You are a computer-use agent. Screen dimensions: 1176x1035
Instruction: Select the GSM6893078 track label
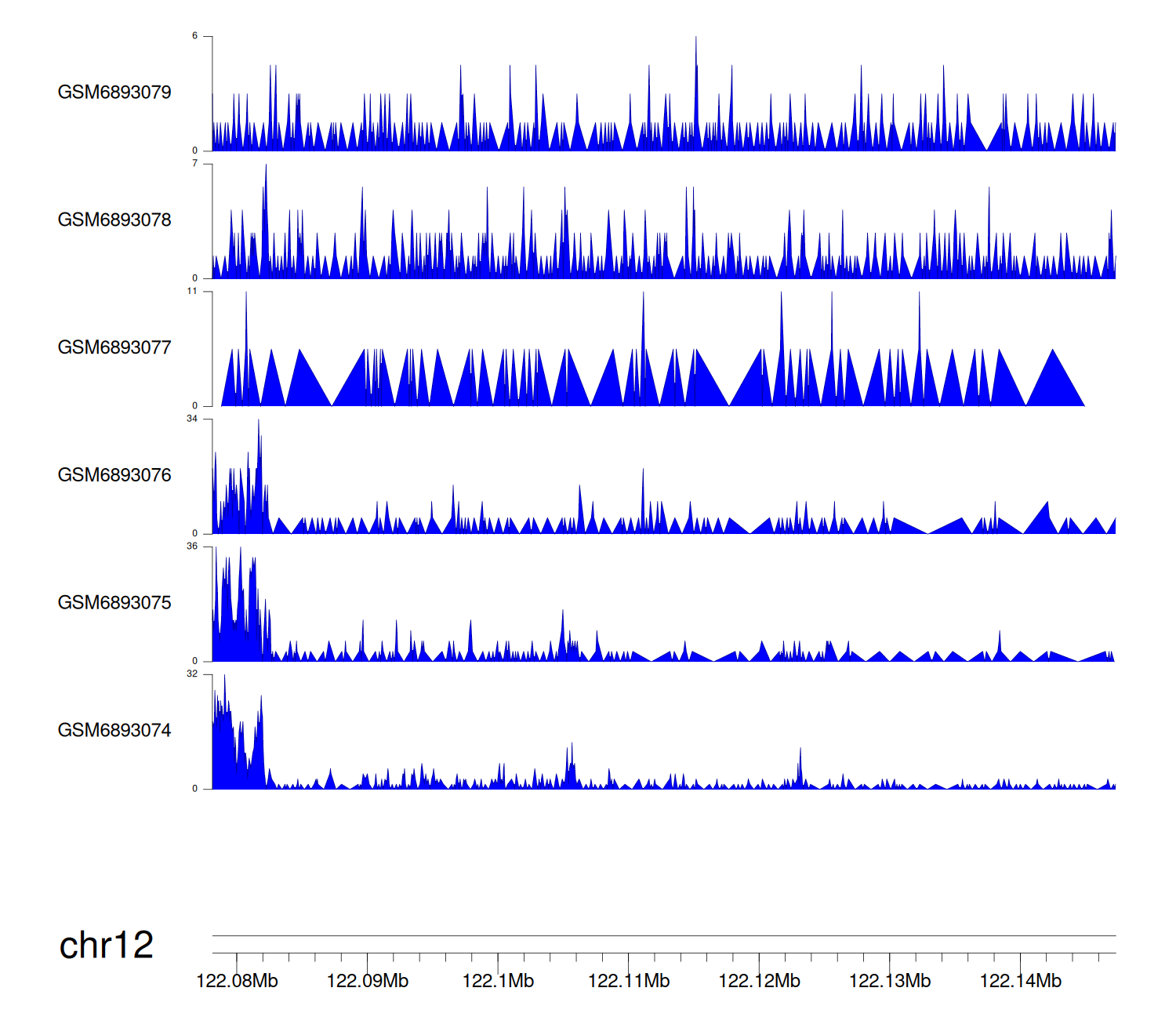point(114,220)
